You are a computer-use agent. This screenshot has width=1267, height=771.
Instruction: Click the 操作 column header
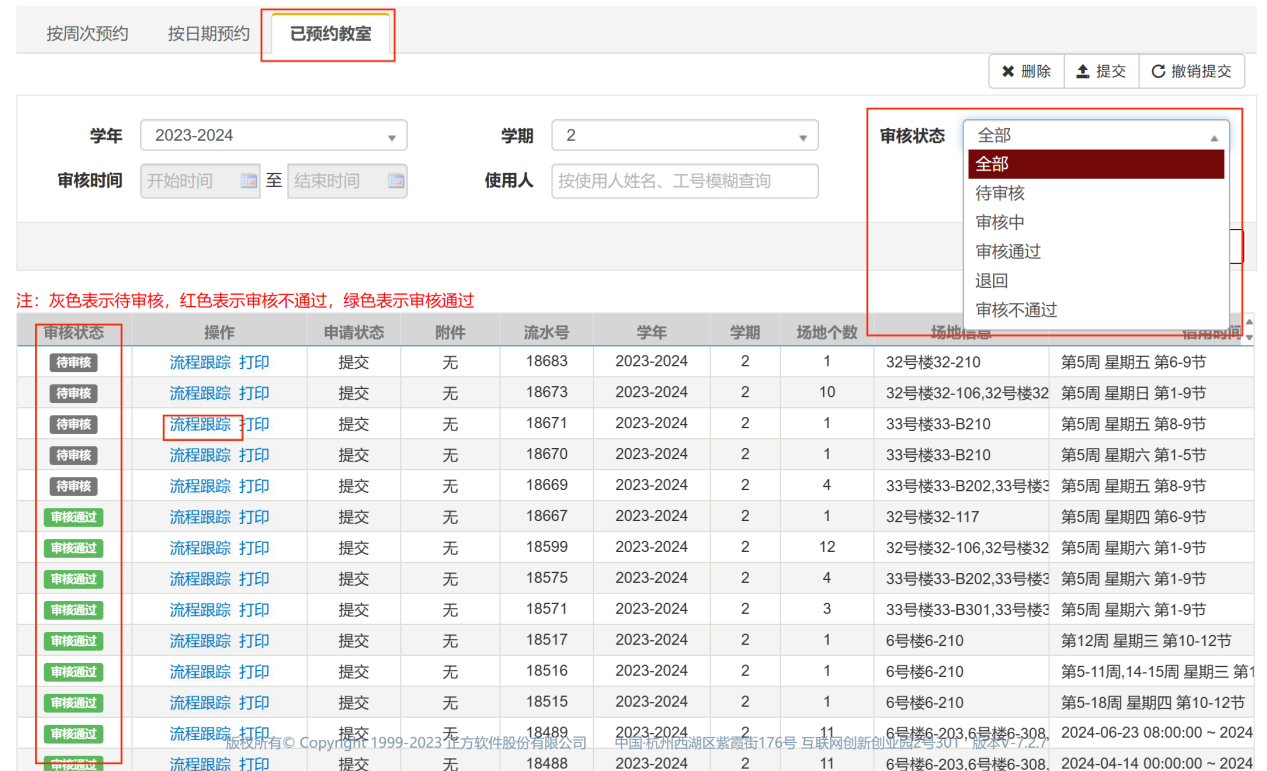(219, 332)
